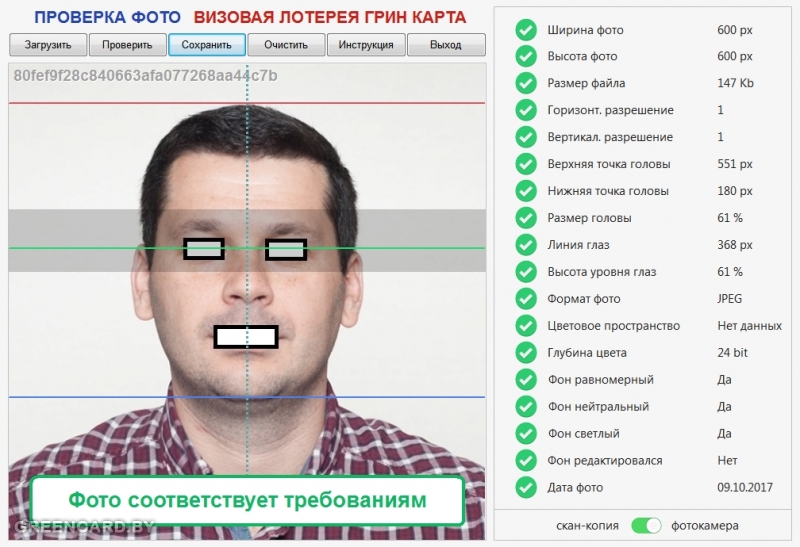Click the green check icon next to Ширина фото
The width and height of the screenshot is (800, 547).
click(x=526, y=30)
